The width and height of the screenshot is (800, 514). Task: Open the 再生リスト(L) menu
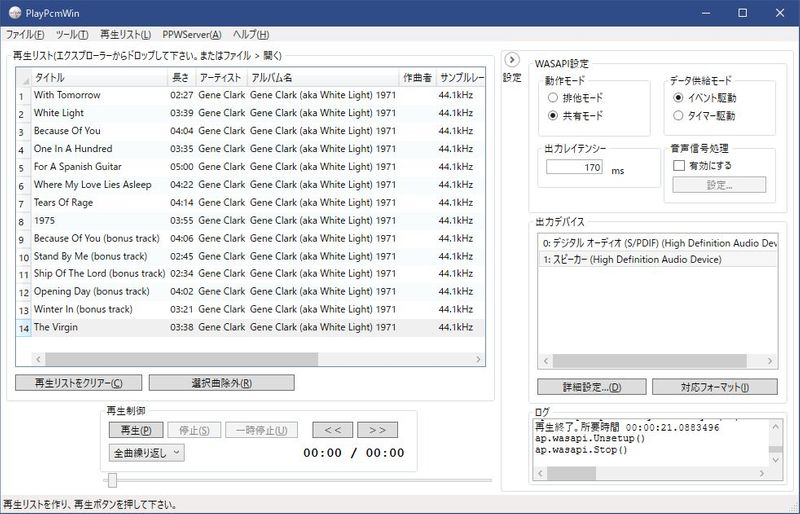pyautogui.click(x=126, y=35)
